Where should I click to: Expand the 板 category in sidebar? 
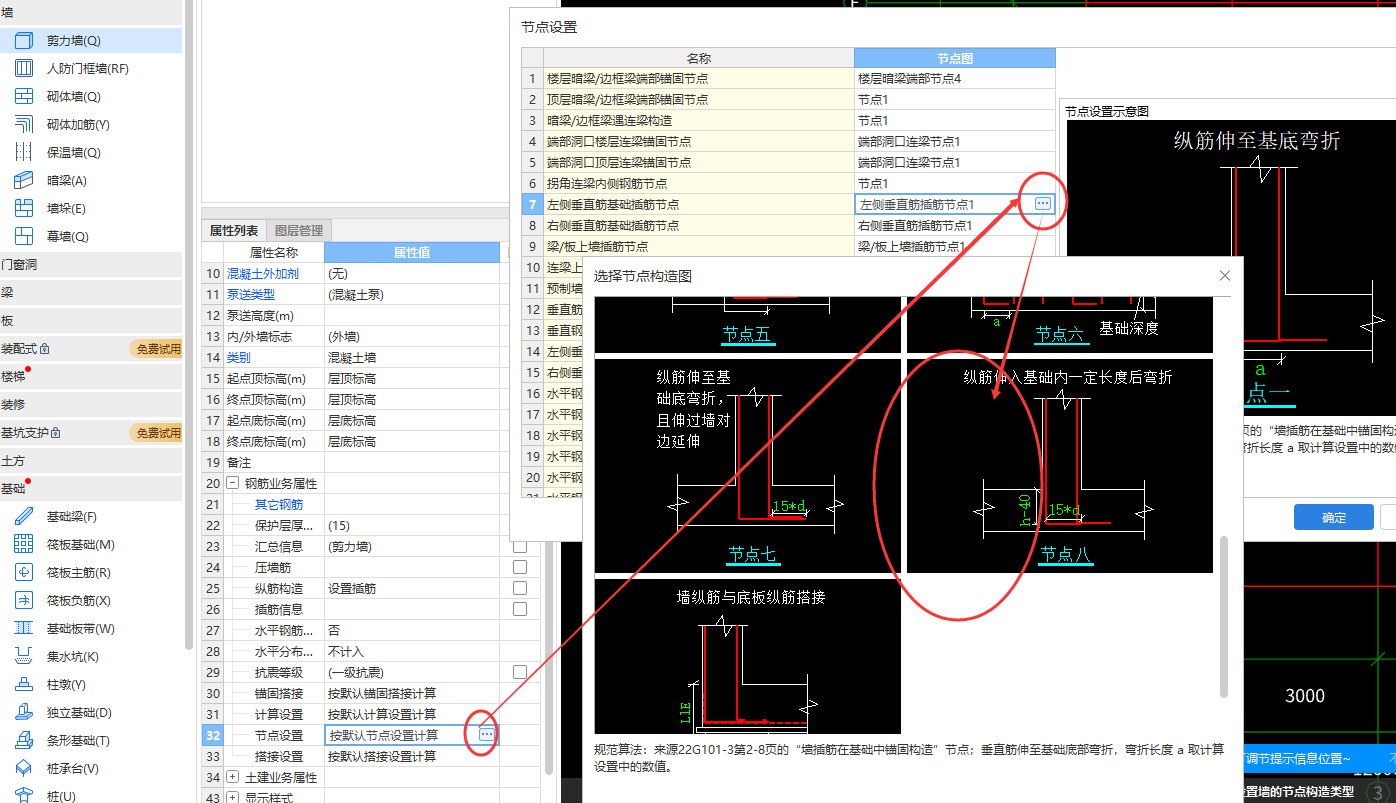pyautogui.click(x=90, y=321)
